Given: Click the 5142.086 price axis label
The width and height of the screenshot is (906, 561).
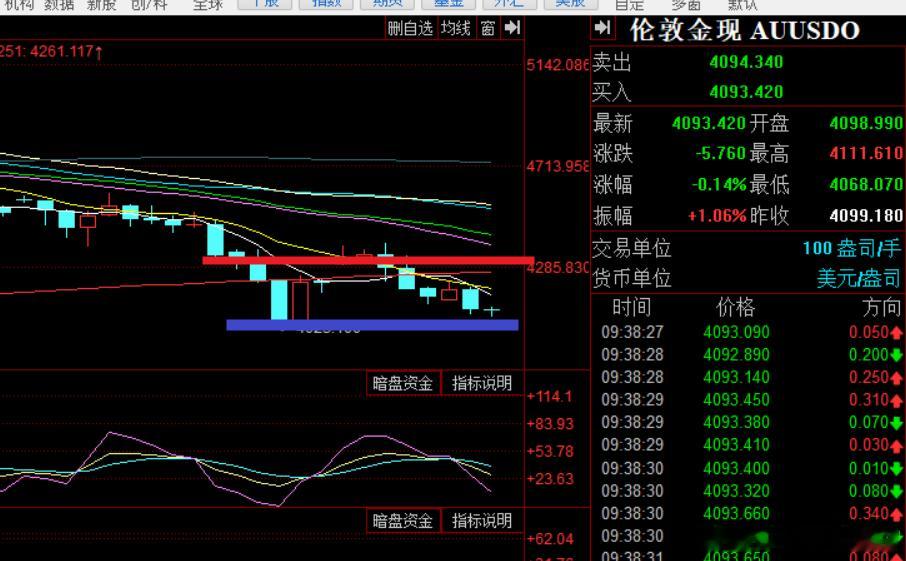Looking at the screenshot, I should [558, 65].
